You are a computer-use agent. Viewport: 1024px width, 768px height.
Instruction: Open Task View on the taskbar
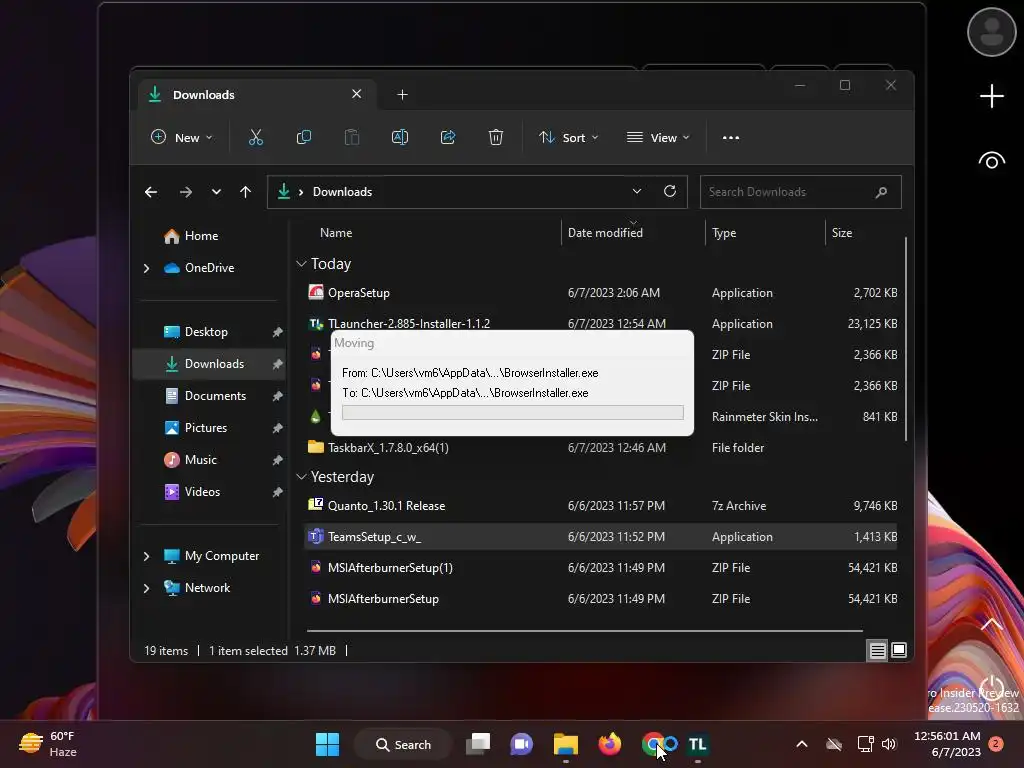click(478, 744)
